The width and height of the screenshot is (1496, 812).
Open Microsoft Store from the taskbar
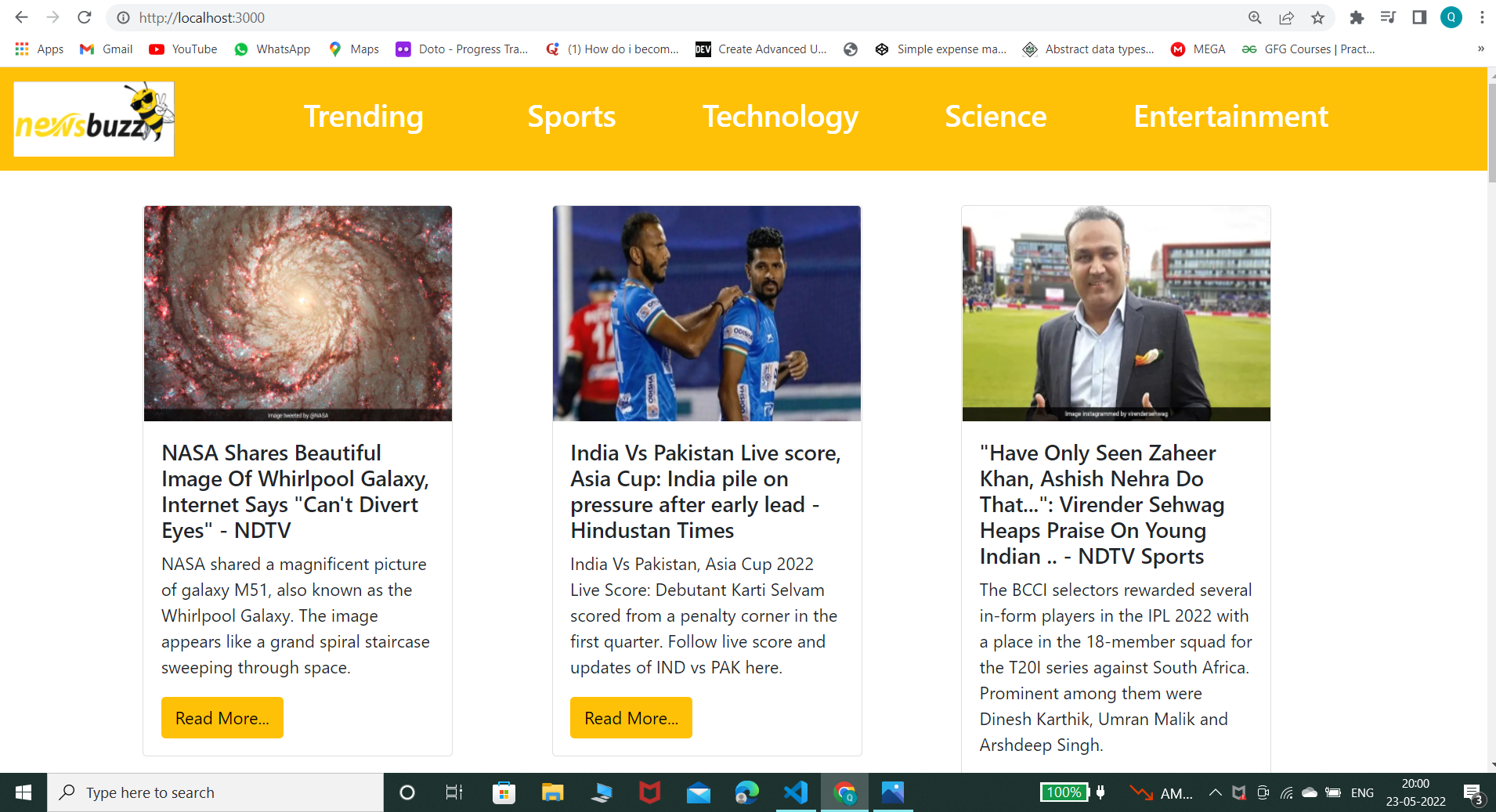(504, 792)
